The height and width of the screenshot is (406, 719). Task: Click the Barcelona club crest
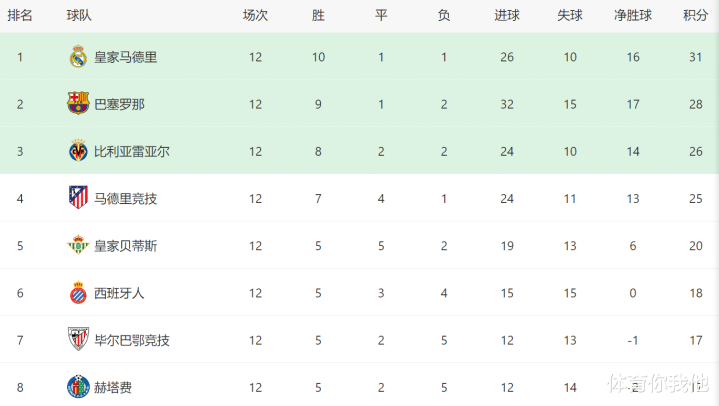[x=78, y=104]
